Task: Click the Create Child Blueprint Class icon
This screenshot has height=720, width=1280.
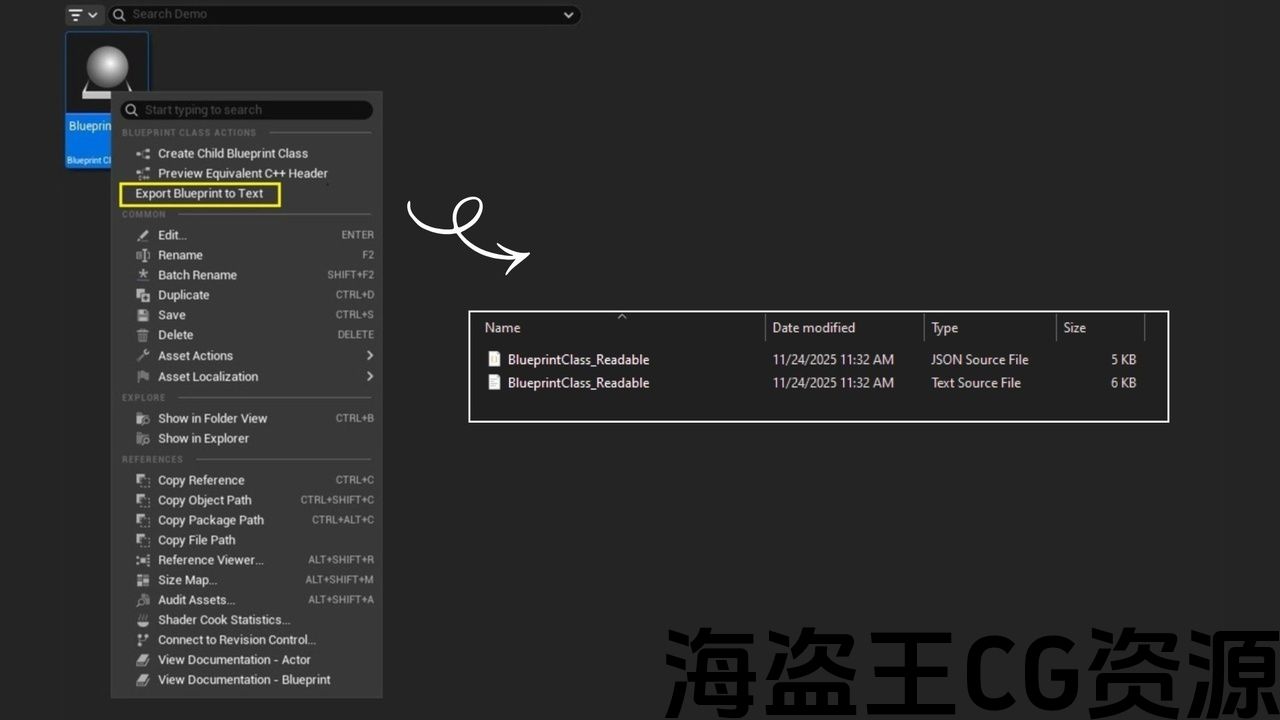Action: tap(143, 154)
